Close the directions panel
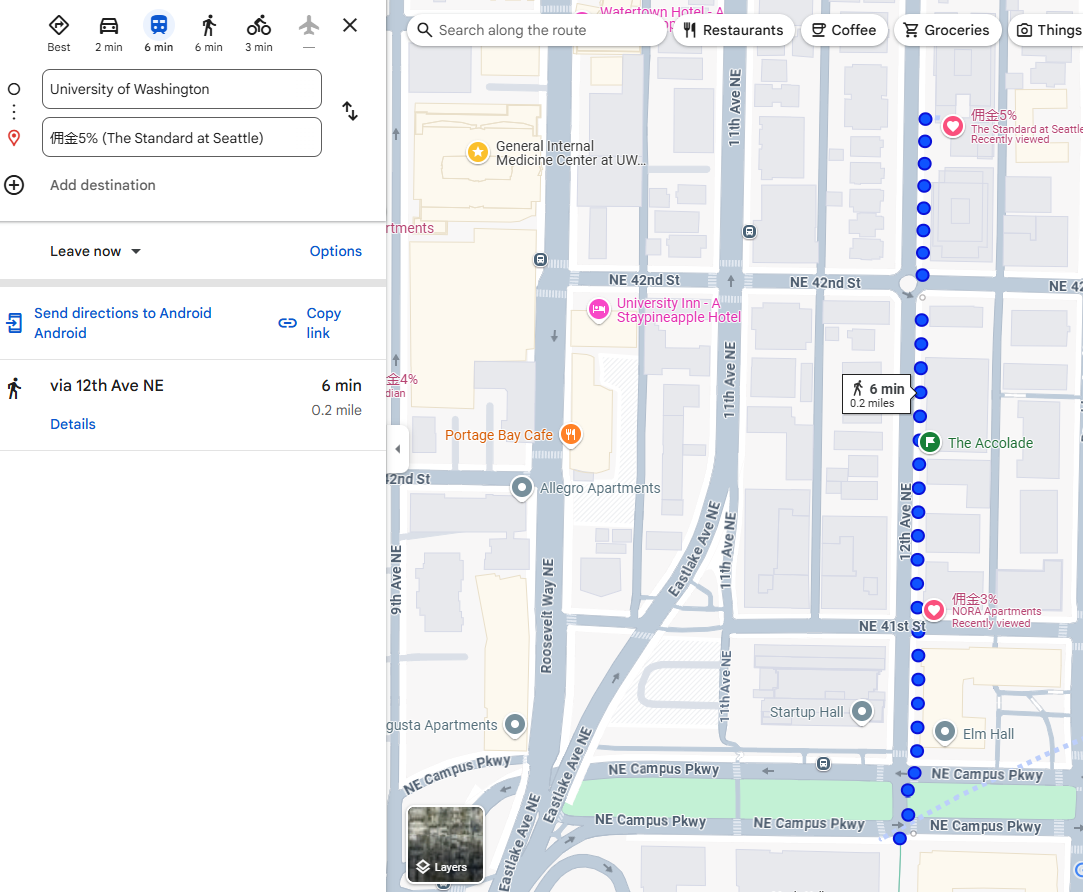 350,25
